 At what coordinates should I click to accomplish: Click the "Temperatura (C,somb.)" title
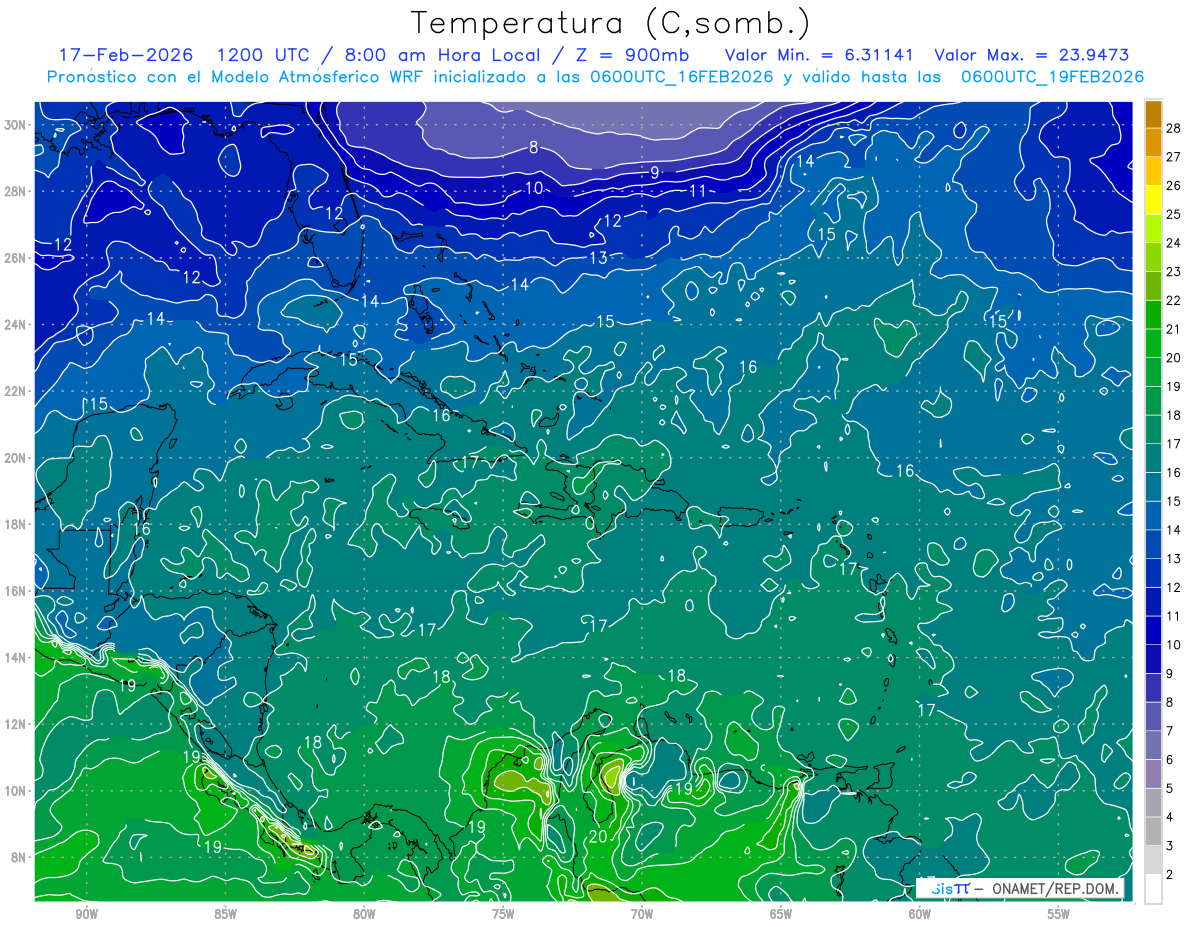tap(611, 23)
